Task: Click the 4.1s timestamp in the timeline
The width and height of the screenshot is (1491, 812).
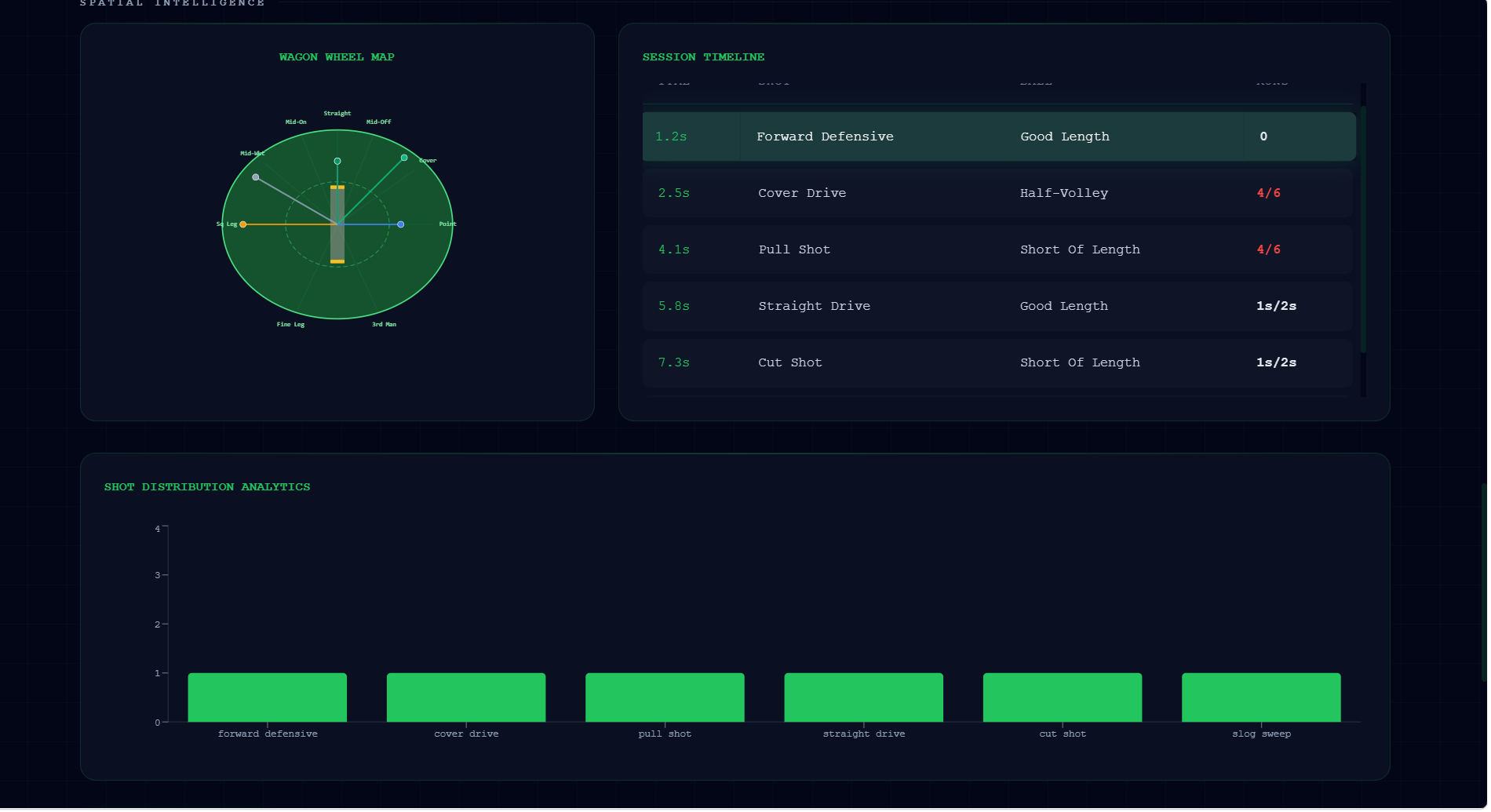Action: click(x=674, y=249)
